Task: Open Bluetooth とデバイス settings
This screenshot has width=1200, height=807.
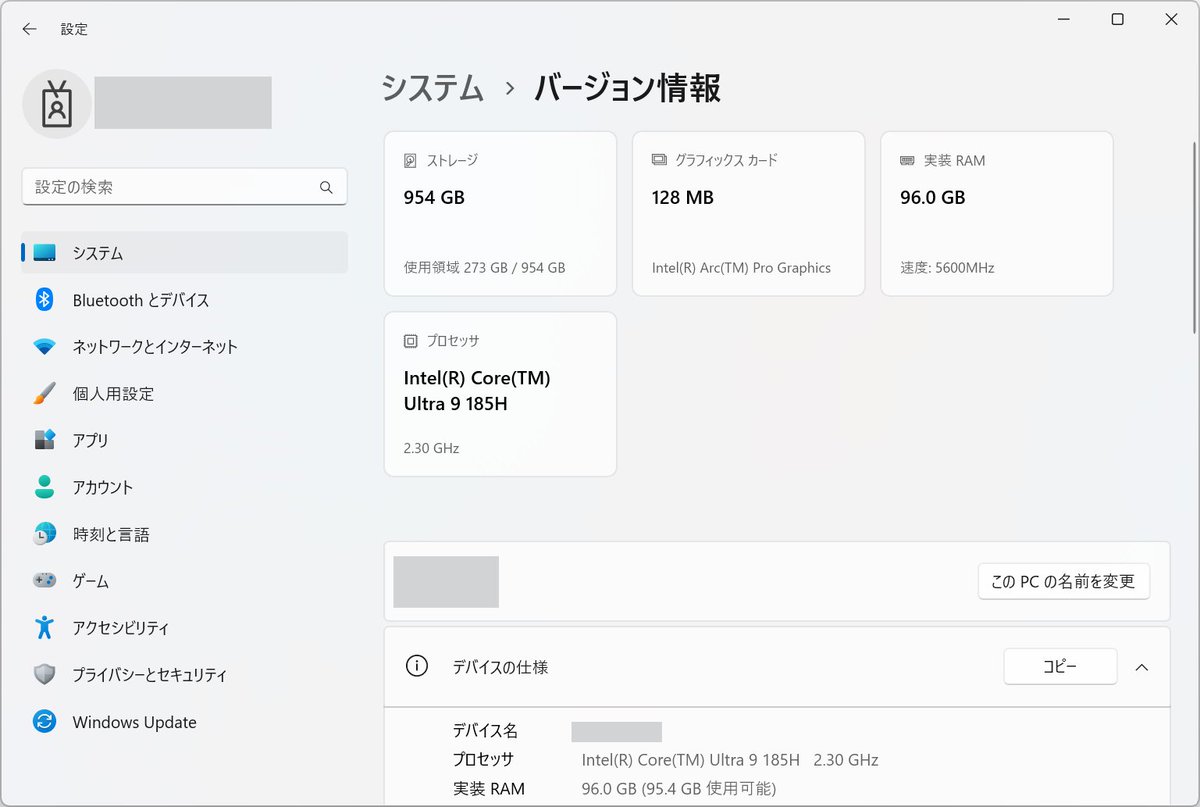Action: click(184, 300)
